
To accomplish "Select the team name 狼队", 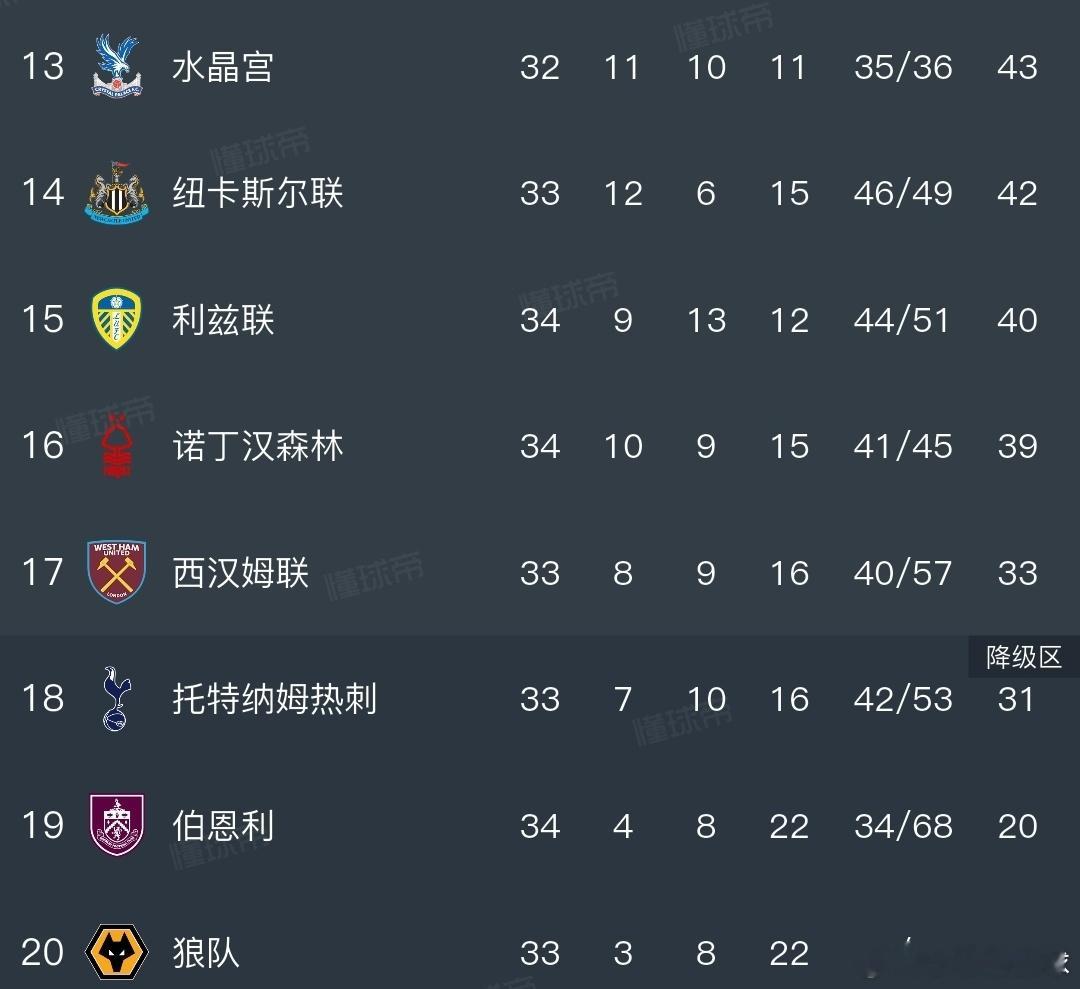I will (x=206, y=952).
